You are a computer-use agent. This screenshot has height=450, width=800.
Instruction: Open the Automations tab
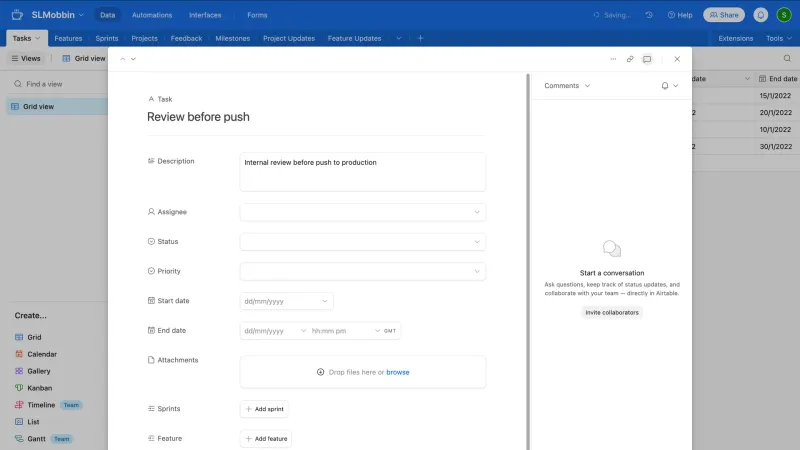point(152,15)
